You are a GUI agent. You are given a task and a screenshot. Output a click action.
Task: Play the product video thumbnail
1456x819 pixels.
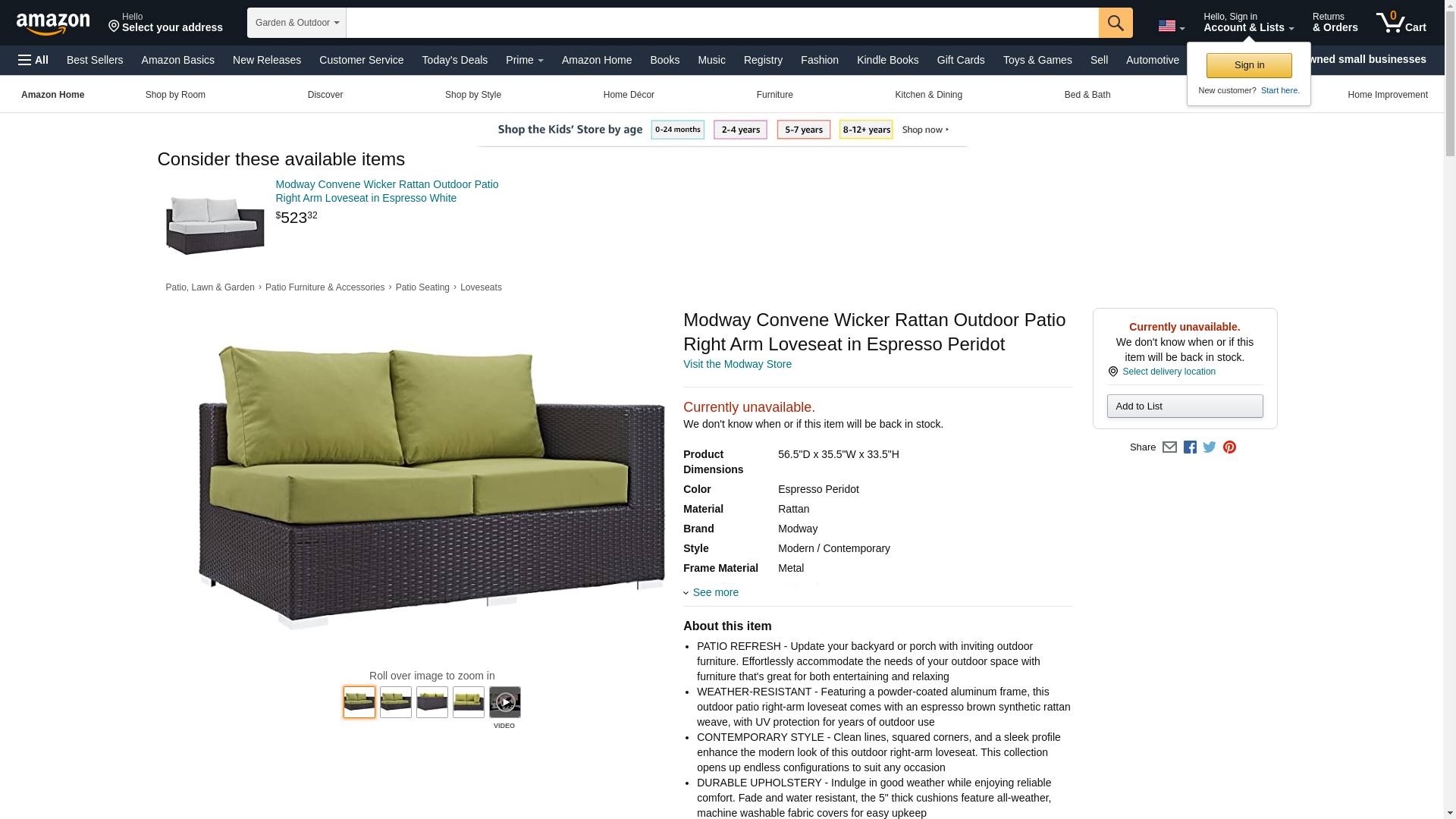(504, 702)
